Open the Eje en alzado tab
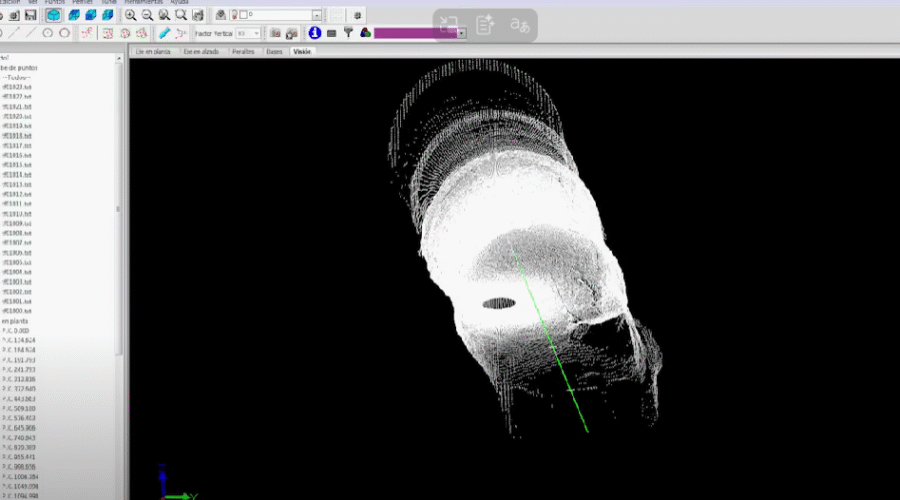The image size is (900, 500). [x=200, y=51]
